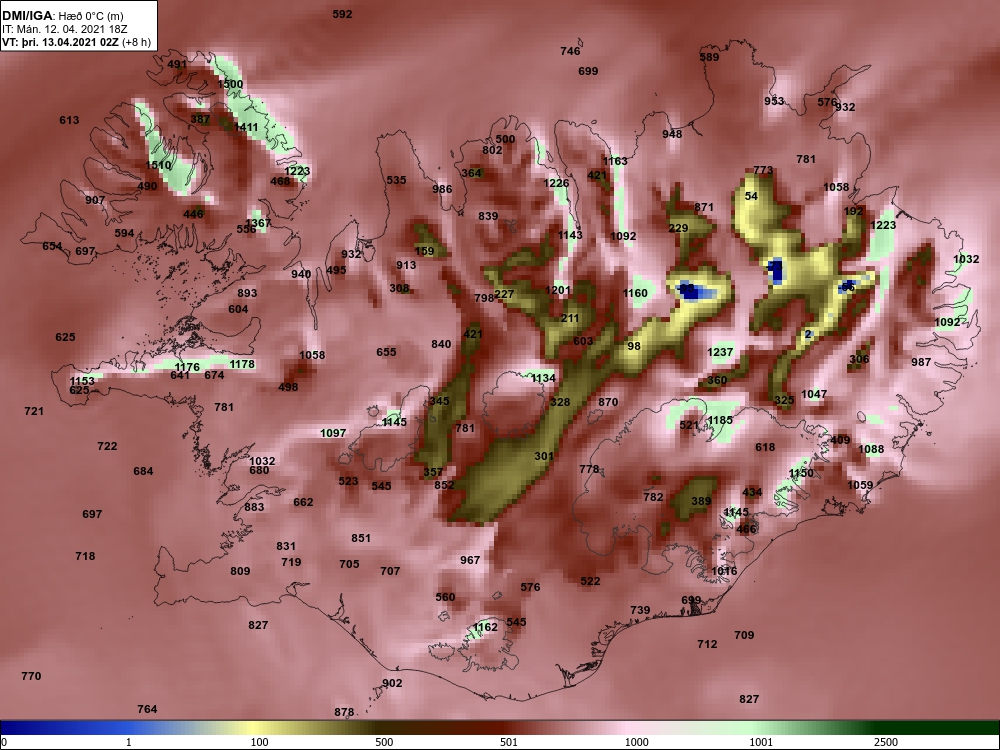Select the map value 986
Viewport: 1000px width, 750px height.
pos(442,189)
